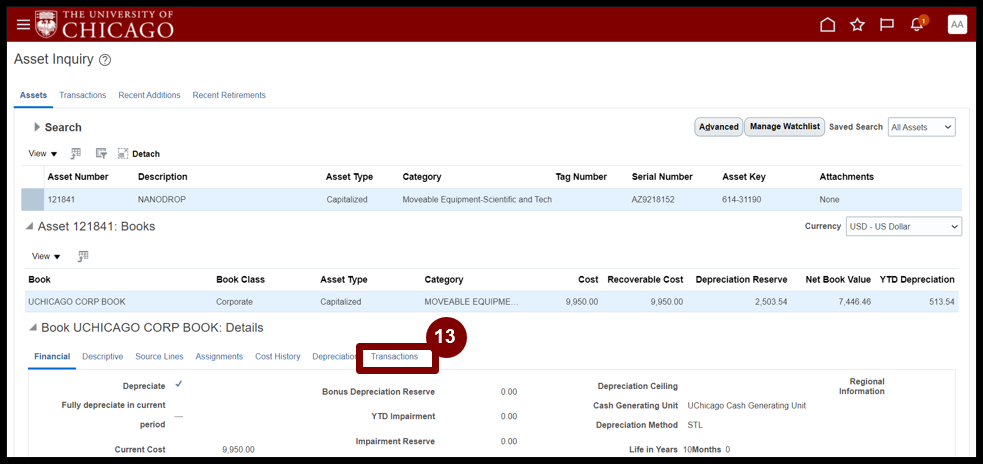983x464 pixels.
Task: Select the row header of asset 121841
Action: (32, 199)
